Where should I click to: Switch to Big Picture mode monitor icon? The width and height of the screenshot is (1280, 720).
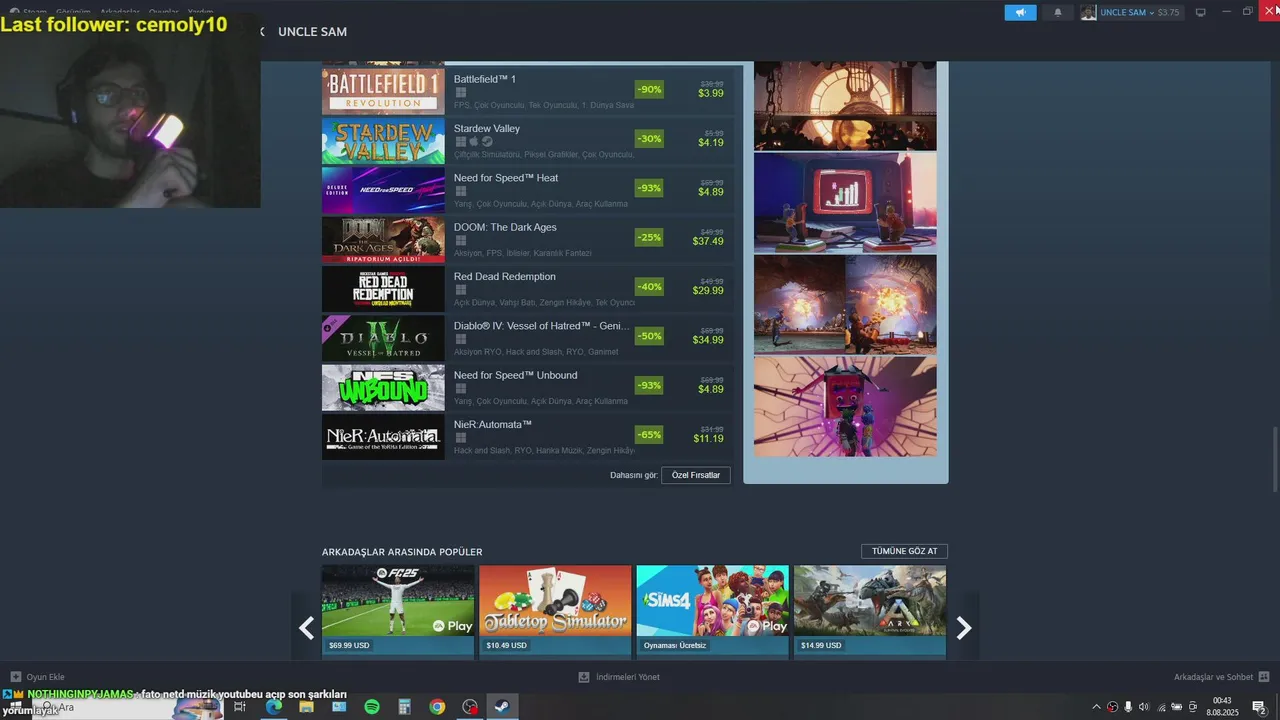click(x=1201, y=13)
